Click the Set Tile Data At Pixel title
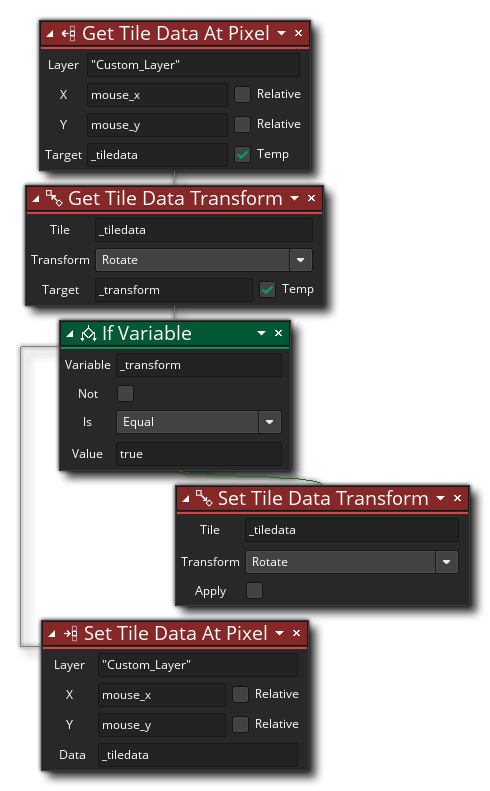 coord(176,634)
